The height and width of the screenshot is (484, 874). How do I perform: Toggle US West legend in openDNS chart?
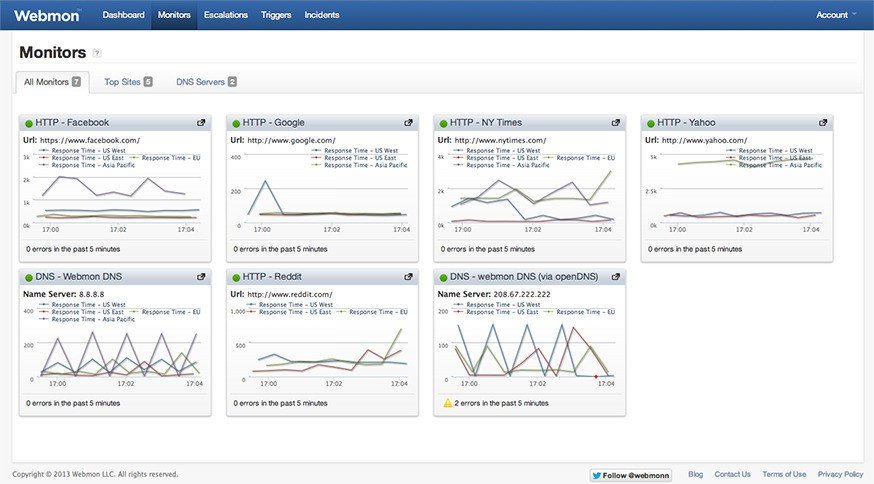[497, 304]
